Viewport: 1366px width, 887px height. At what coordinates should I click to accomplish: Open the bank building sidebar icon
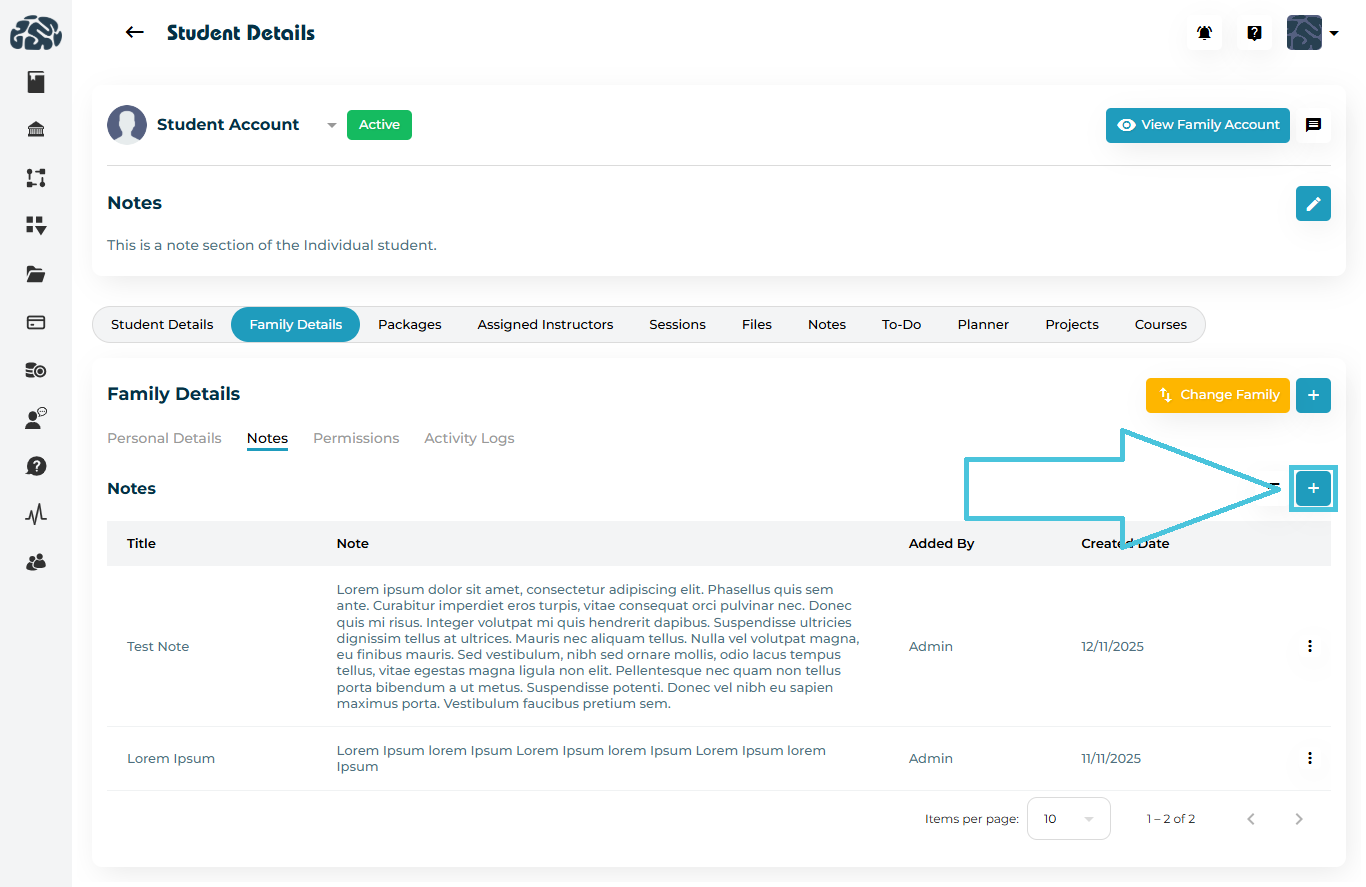pos(36,130)
